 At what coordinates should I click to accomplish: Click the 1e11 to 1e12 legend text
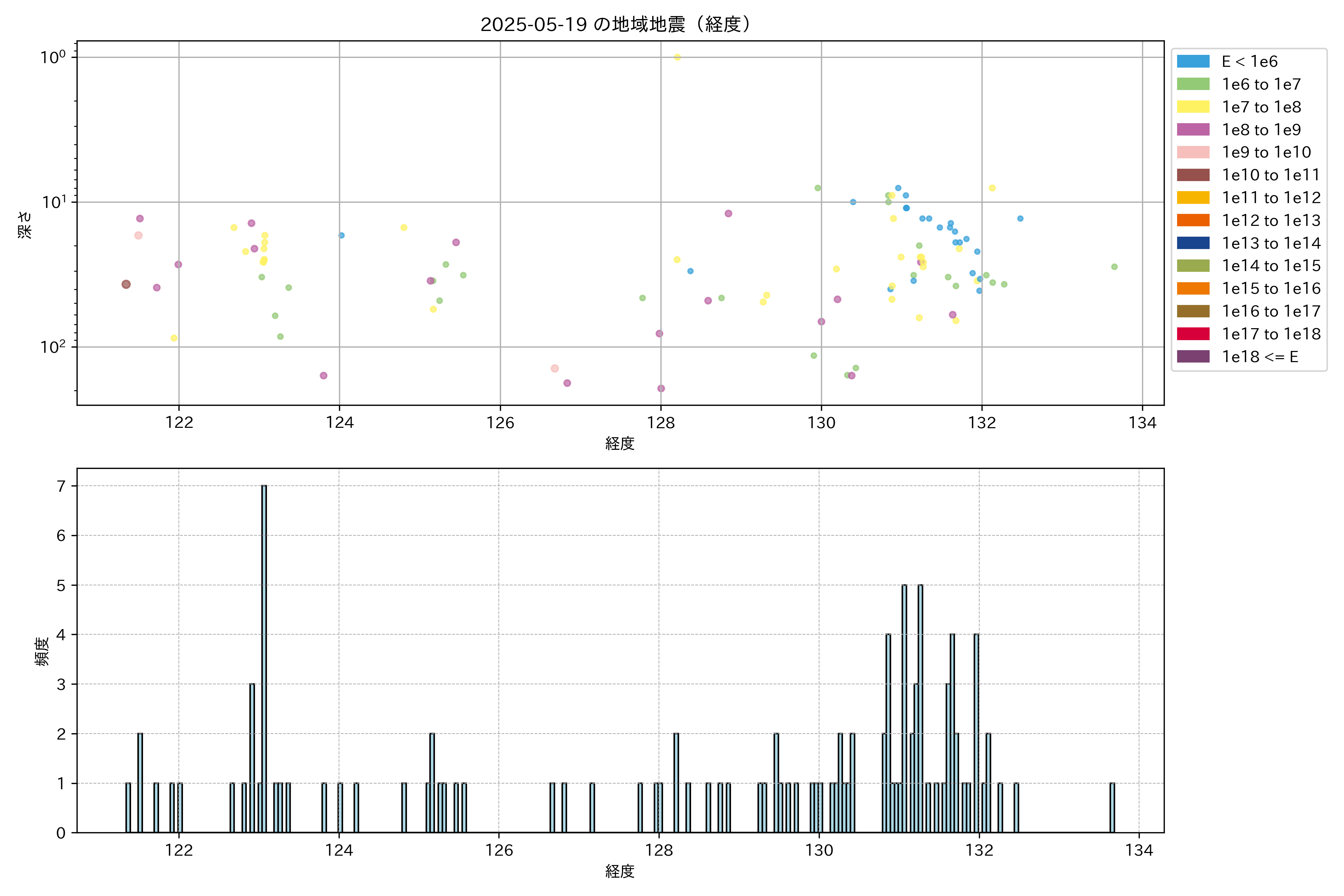coord(1271,198)
